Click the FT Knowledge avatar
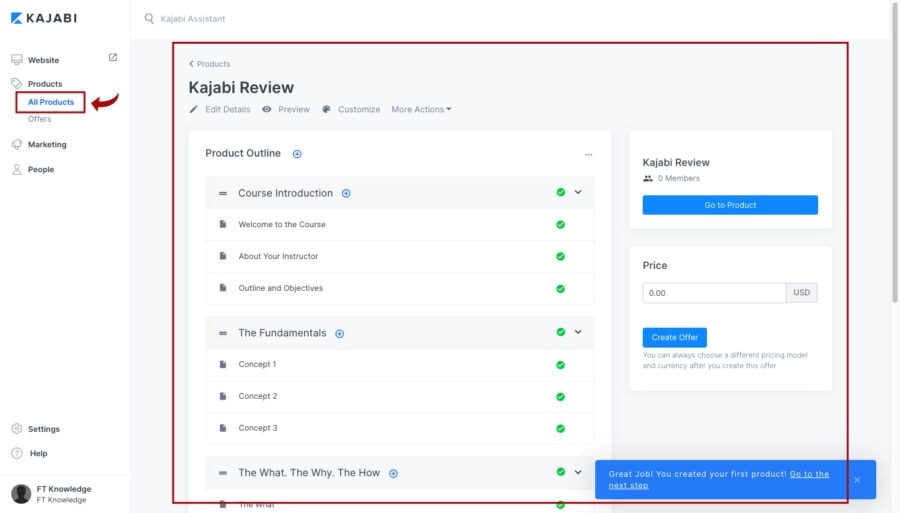Viewport: 900px width, 513px height. click(x=21, y=493)
